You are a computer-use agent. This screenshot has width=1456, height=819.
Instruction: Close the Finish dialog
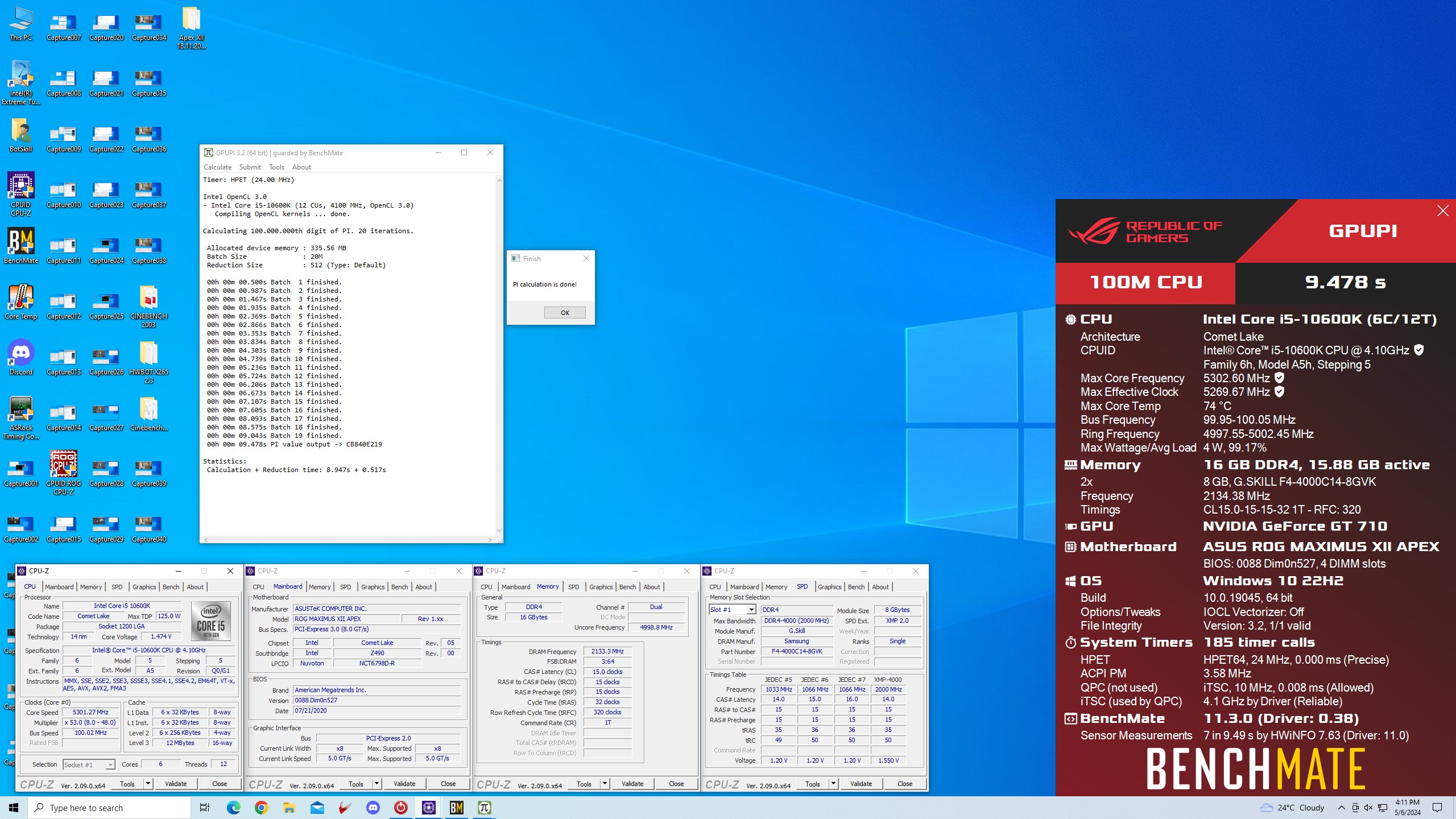[x=586, y=258]
